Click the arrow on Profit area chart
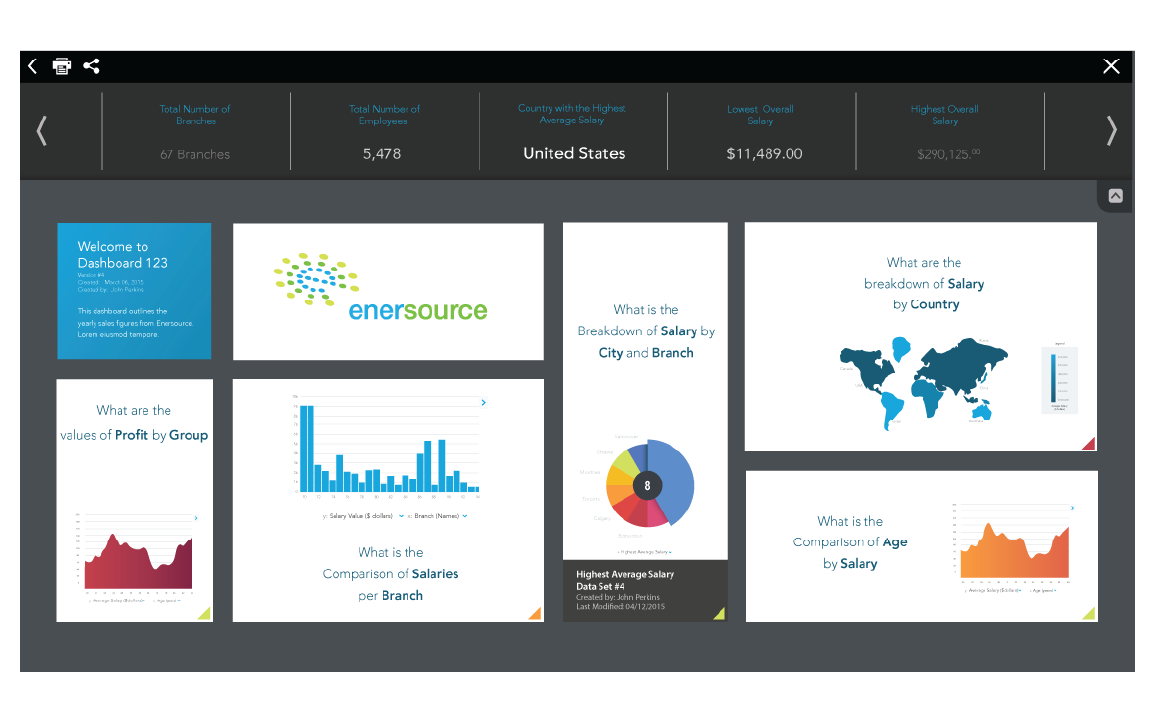Image resolution: width=1153 pixels, height=721 pixels. (x=196, y=518)
